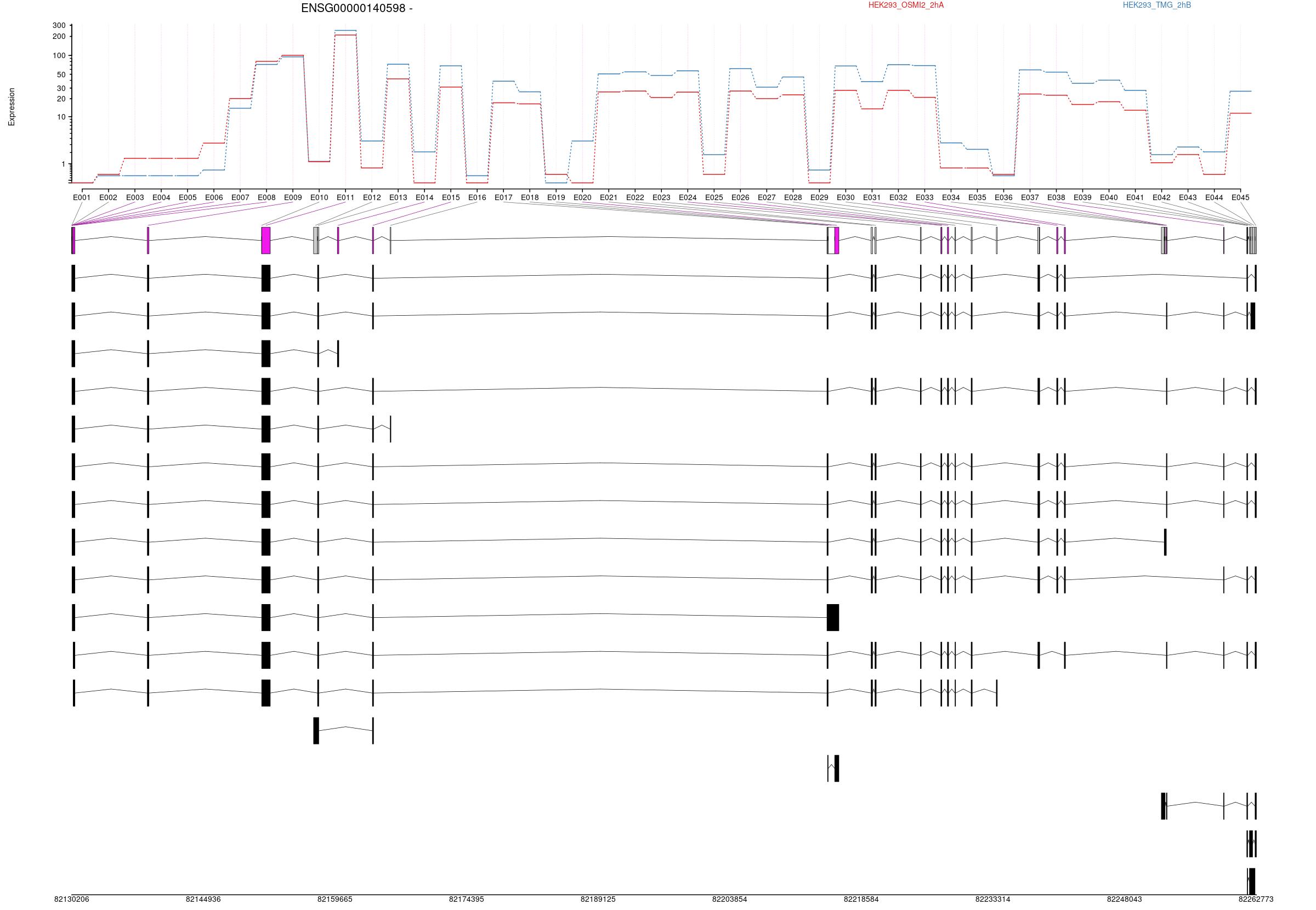Click genomic coordinate 82144936
This screenshot has height=910, width=1316.
pos(203,899)
